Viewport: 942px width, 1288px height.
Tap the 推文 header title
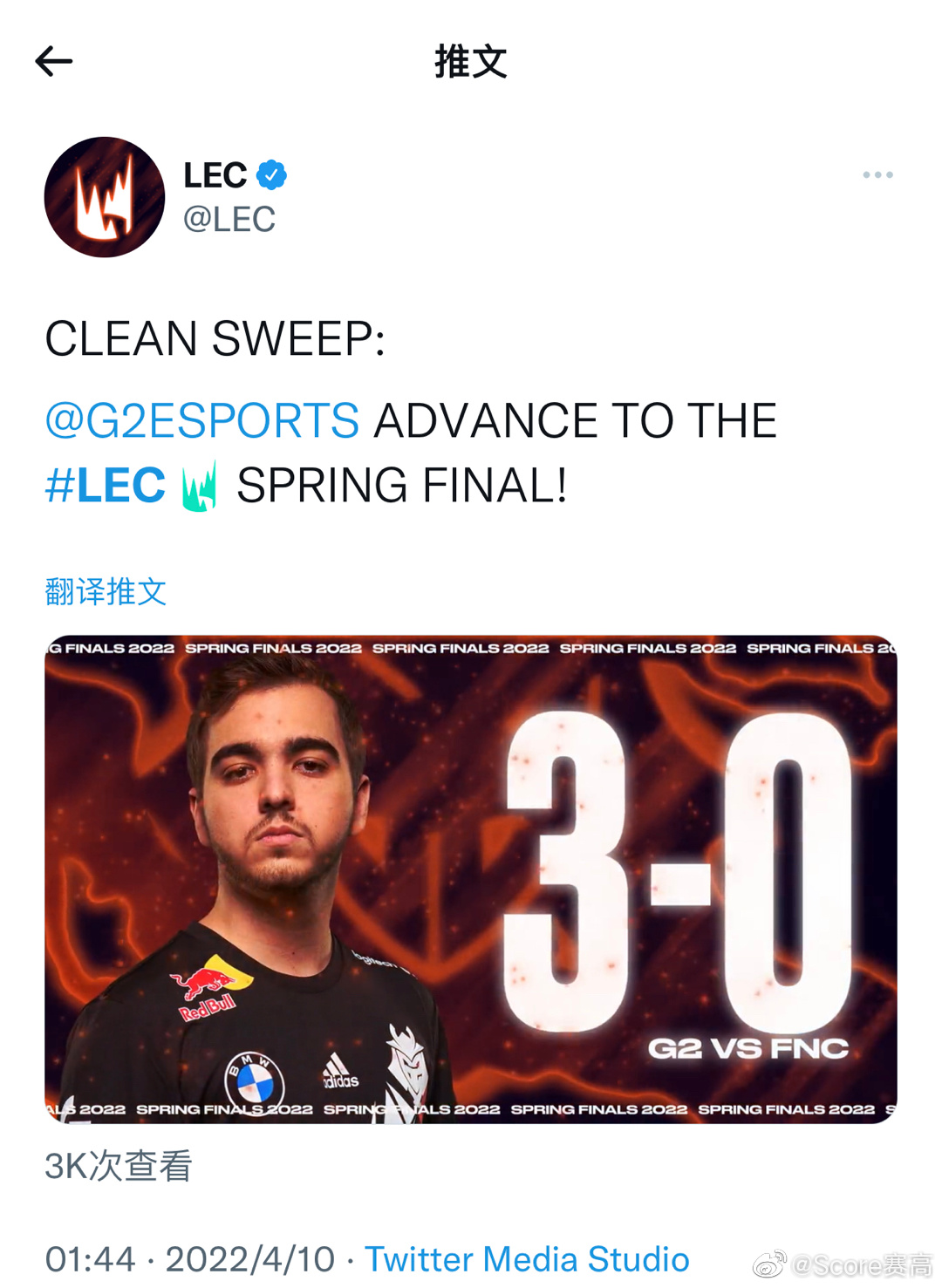point(471,62)
